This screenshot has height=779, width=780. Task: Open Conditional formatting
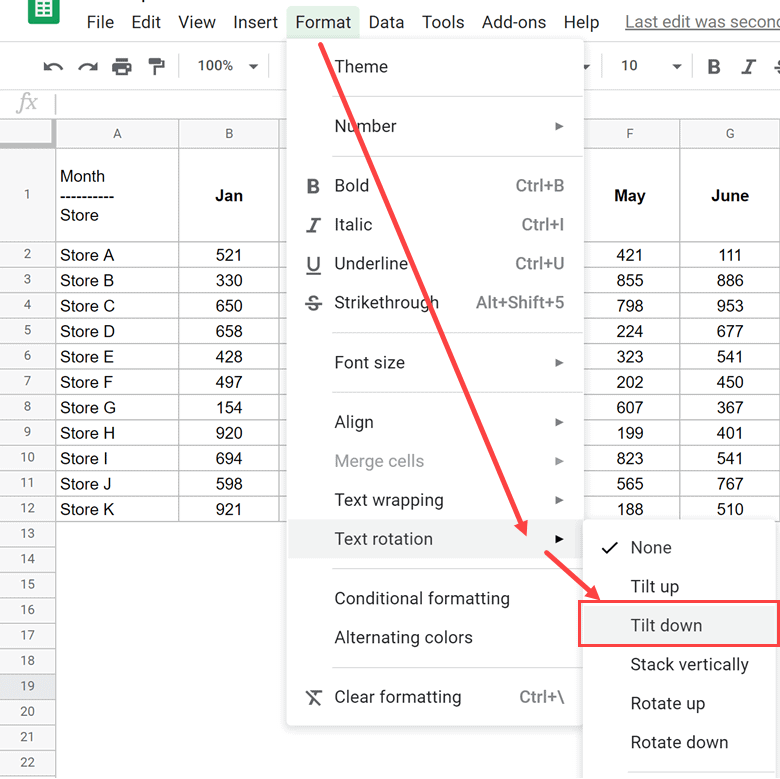pyautogui.click(x=435, y=598)
